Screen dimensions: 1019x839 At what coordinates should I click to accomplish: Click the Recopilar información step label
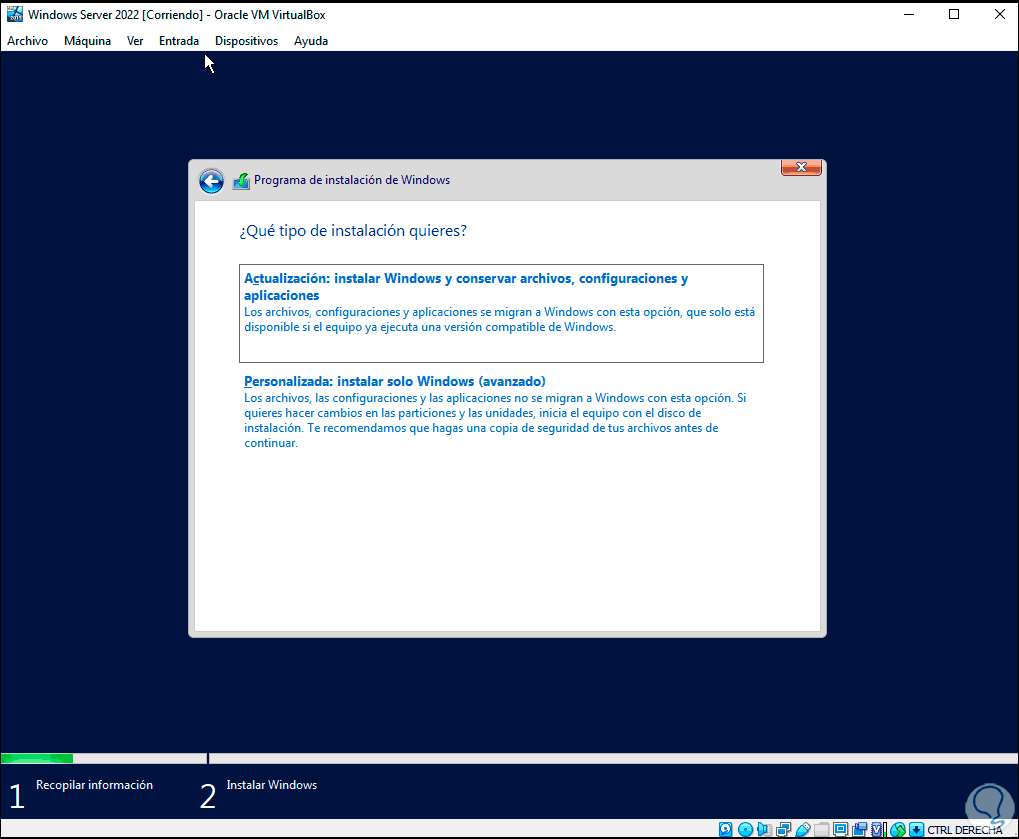pos(94,785)
